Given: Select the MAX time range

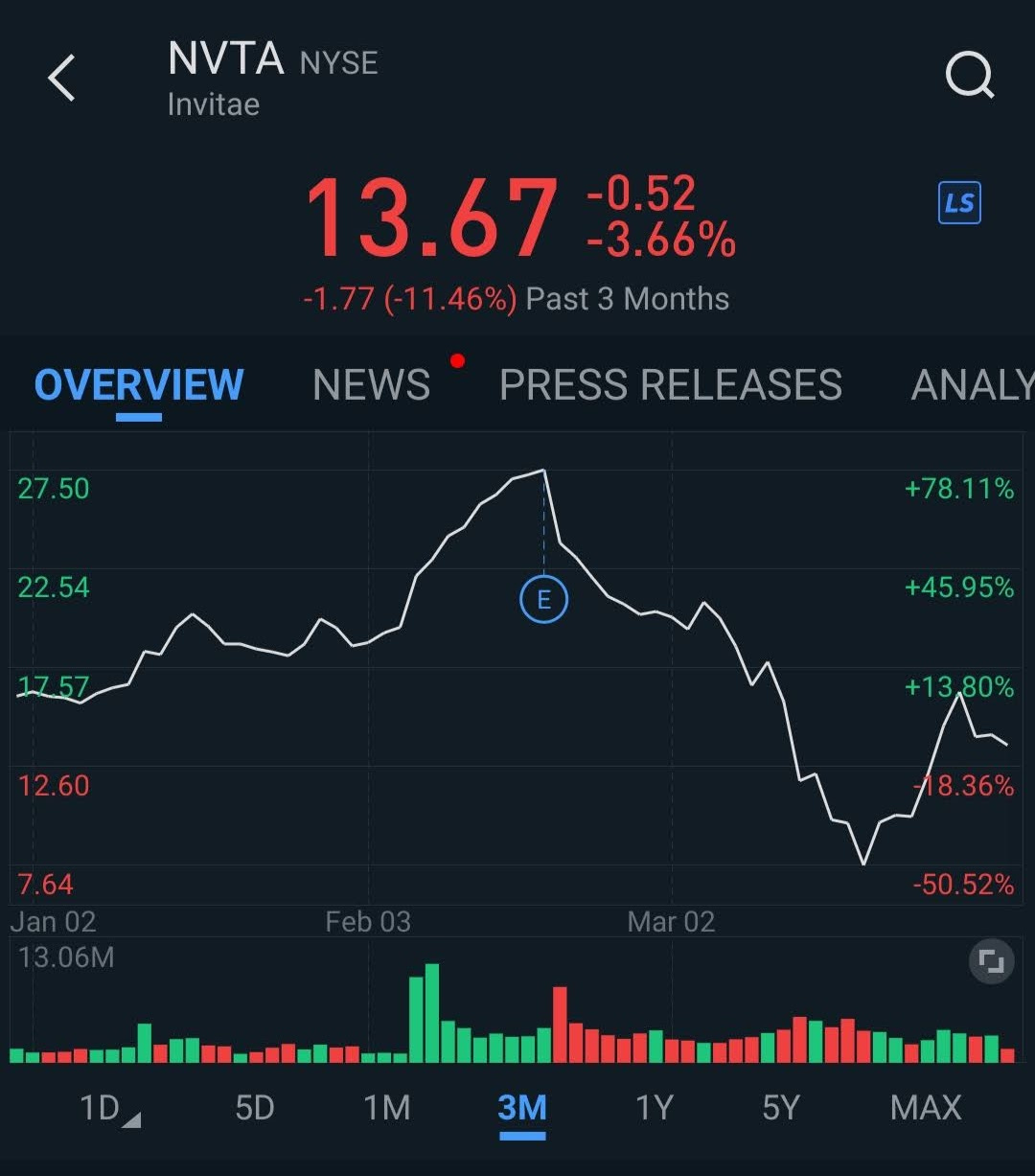Looking at the screenshot, I should coord(925,1108).
